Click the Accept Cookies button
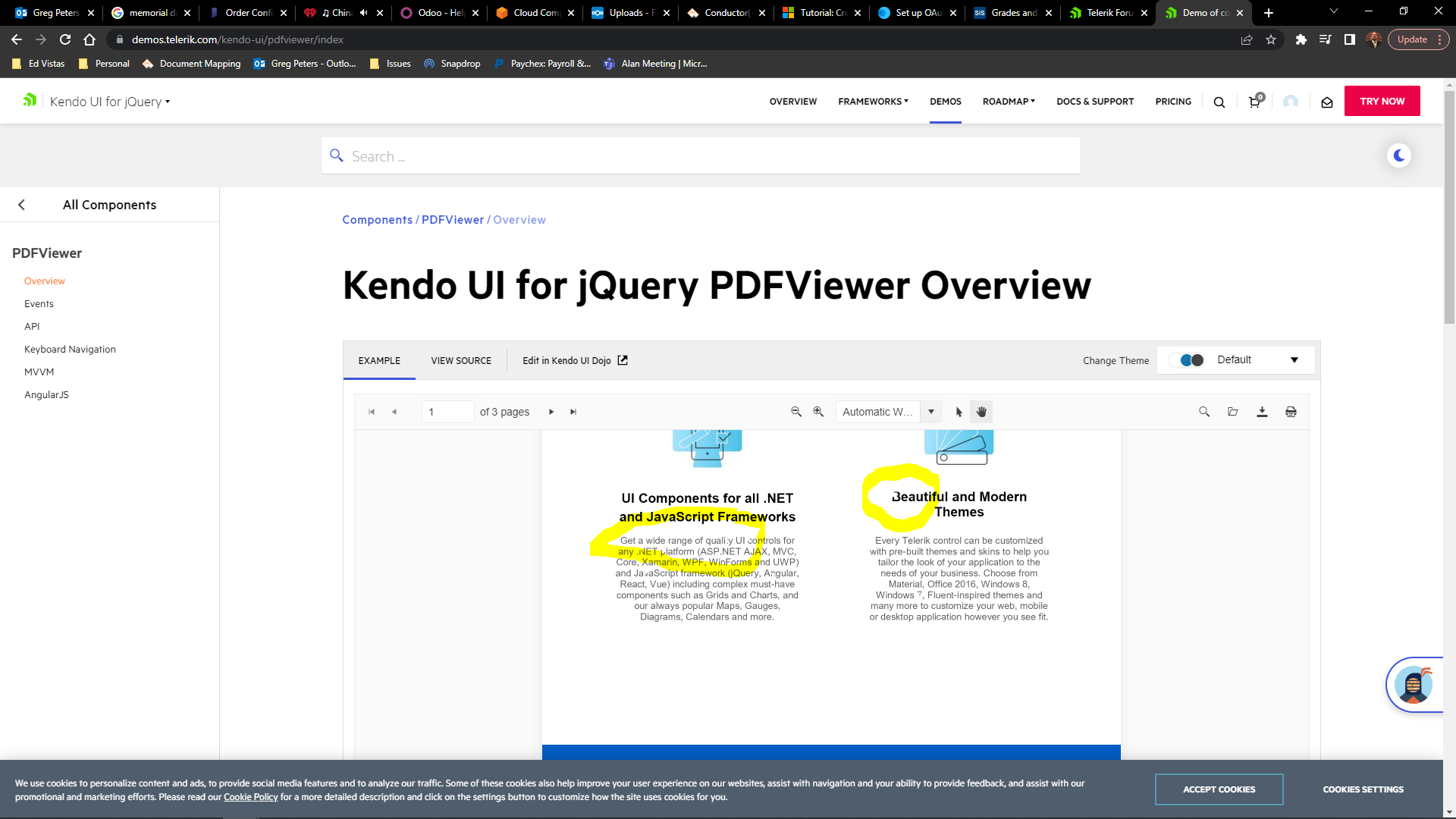The height and width of the screenshot is (819, 1456). point(1219,789)
